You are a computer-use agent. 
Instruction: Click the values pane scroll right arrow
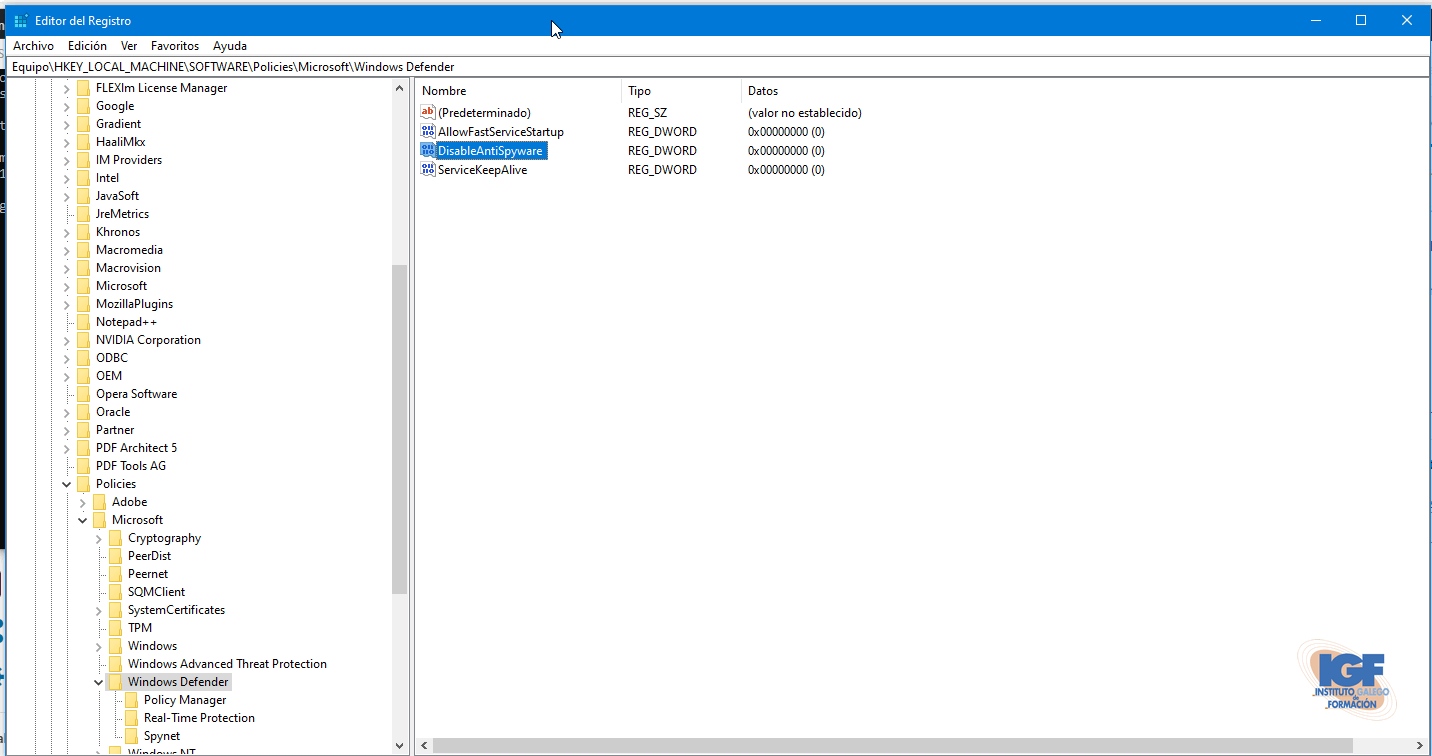coord(1420,746)
